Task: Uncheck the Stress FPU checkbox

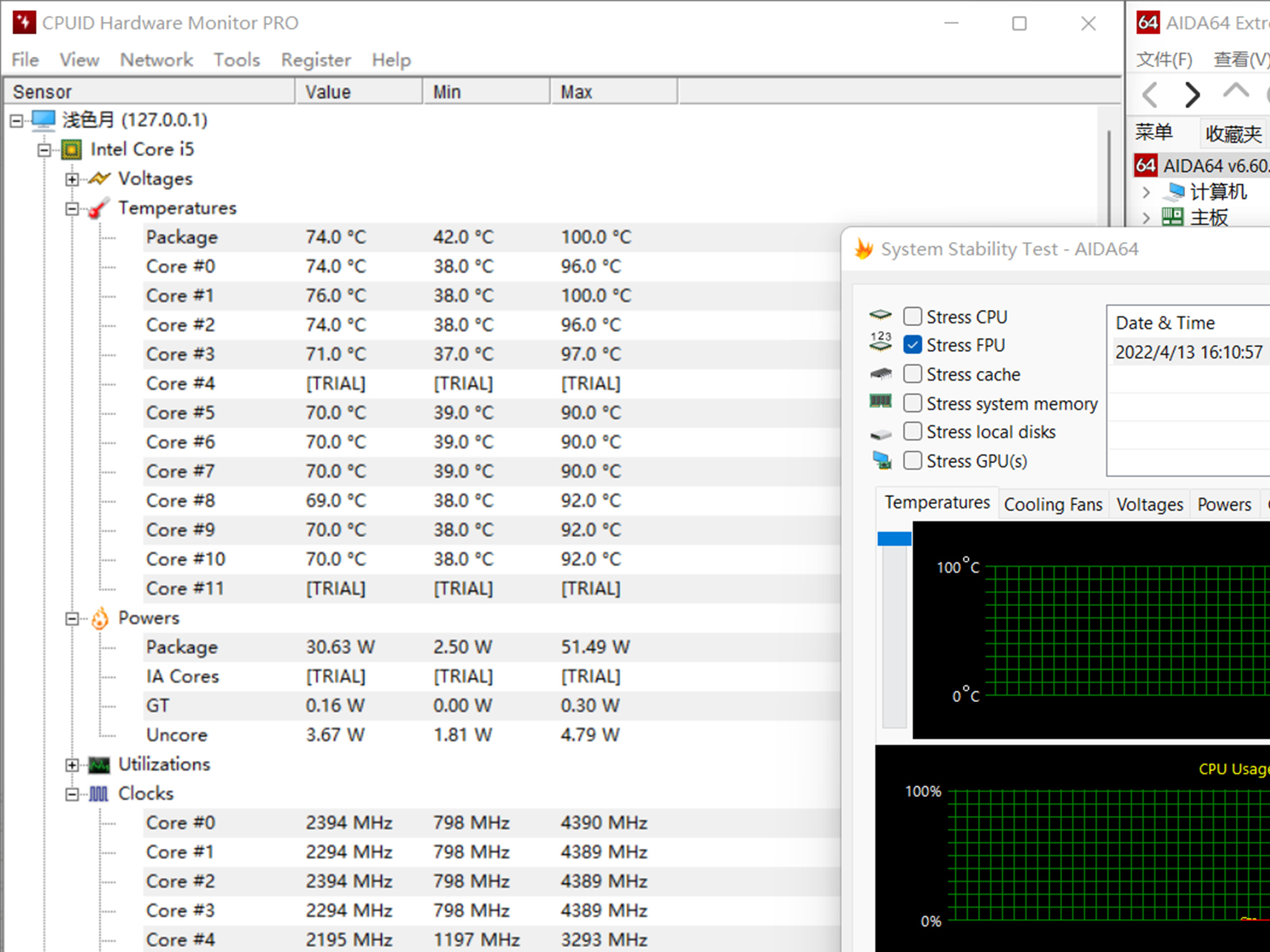Action: pos(913,345)
